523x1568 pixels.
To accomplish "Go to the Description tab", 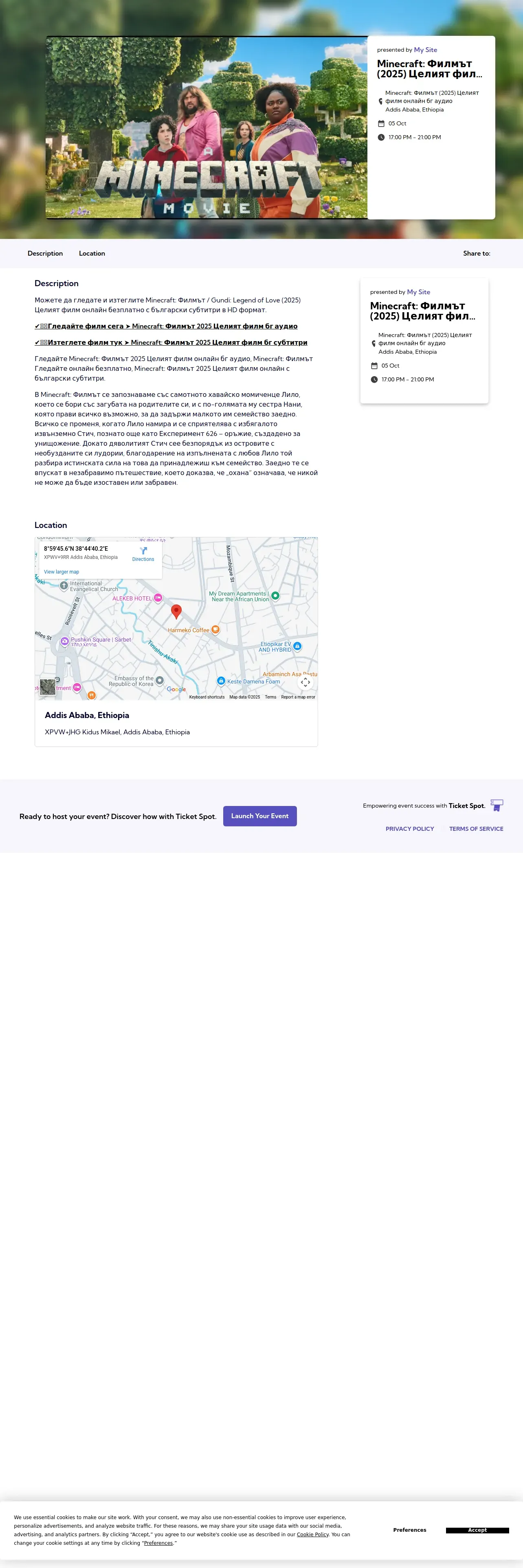I will point(45,254).
